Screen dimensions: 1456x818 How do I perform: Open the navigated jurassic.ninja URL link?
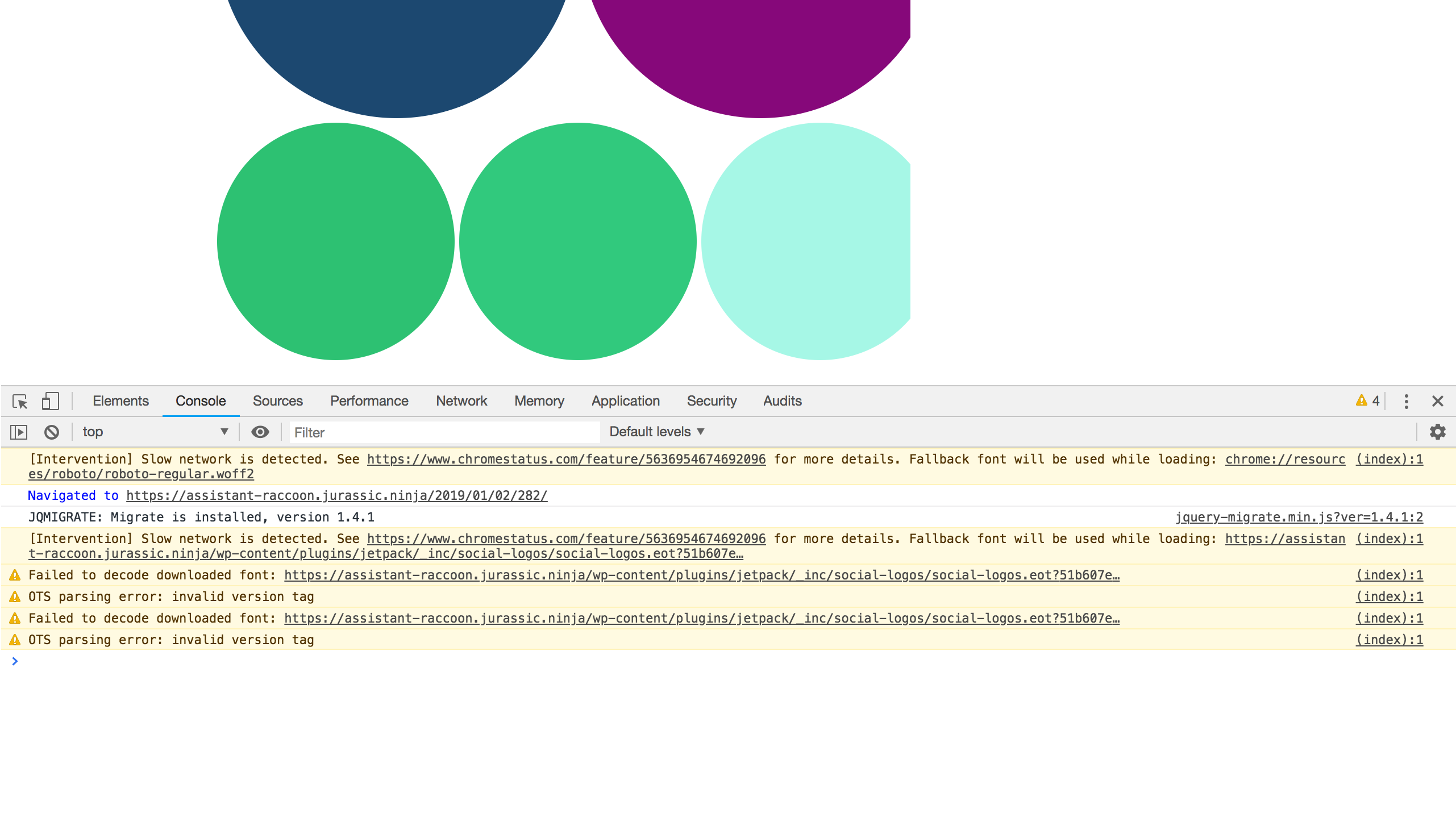point(338,495)
